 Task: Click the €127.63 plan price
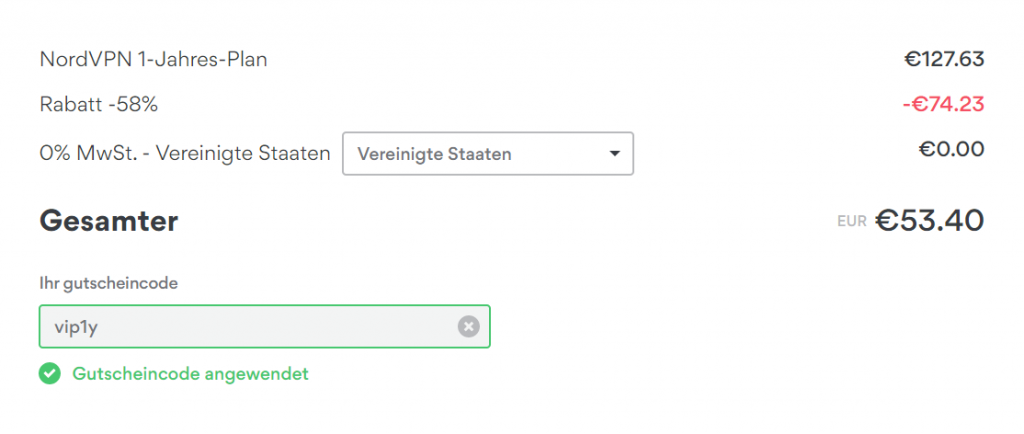[x=944, y=60]
